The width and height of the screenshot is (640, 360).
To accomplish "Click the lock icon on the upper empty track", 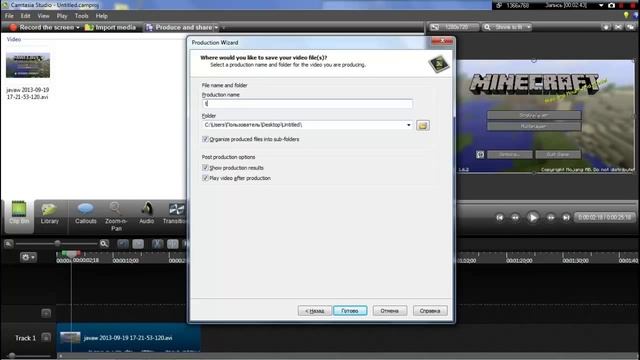I will pos(46,313).
